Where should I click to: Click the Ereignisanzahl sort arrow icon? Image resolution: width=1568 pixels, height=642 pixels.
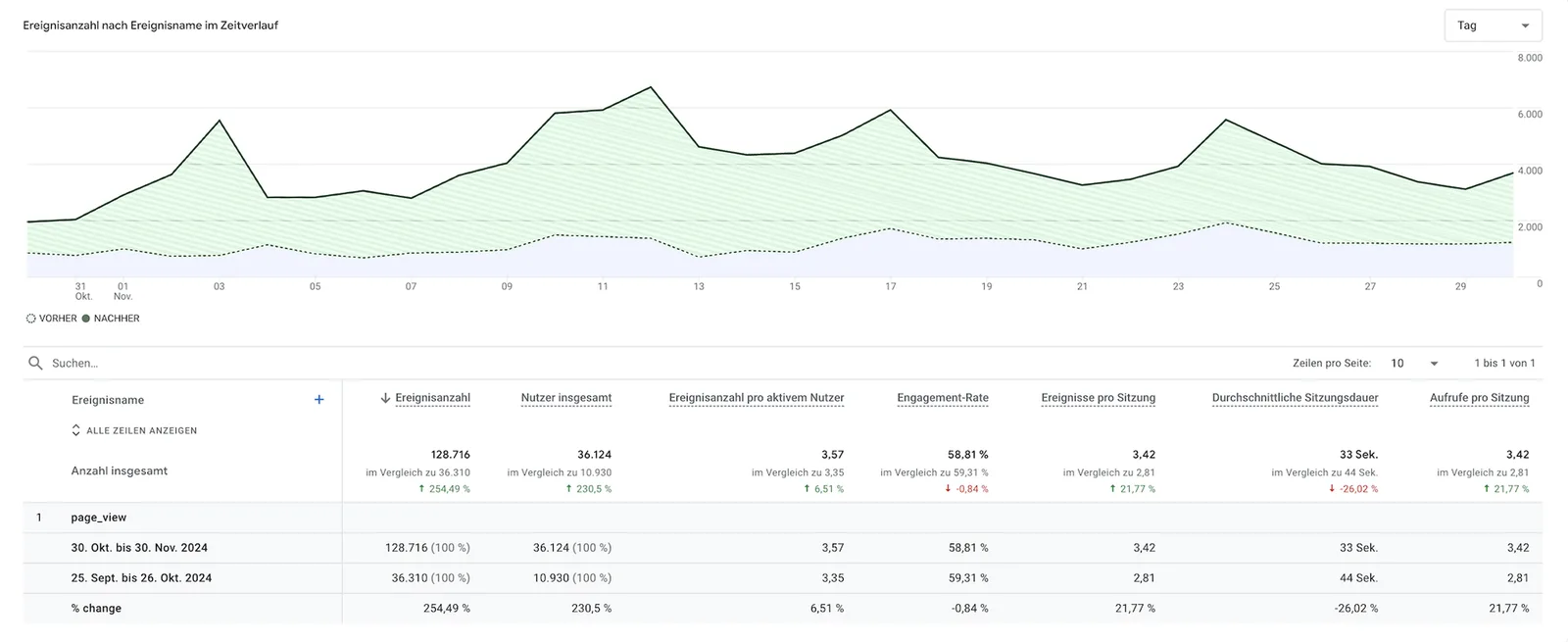pos(385,398)
